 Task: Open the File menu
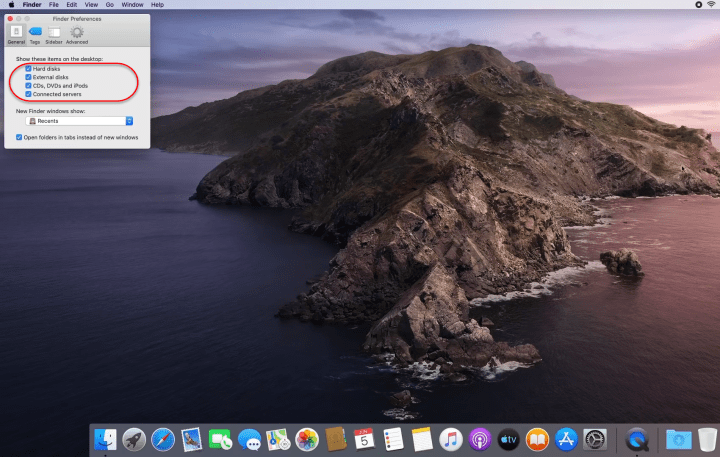pos(54,5)
